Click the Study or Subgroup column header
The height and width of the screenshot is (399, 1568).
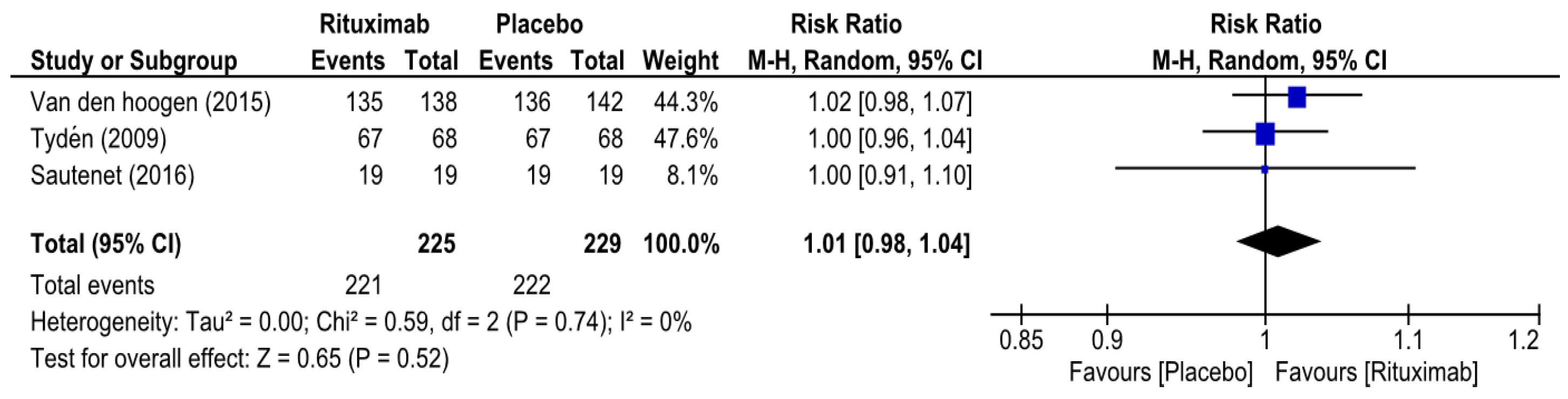(133, 61)
